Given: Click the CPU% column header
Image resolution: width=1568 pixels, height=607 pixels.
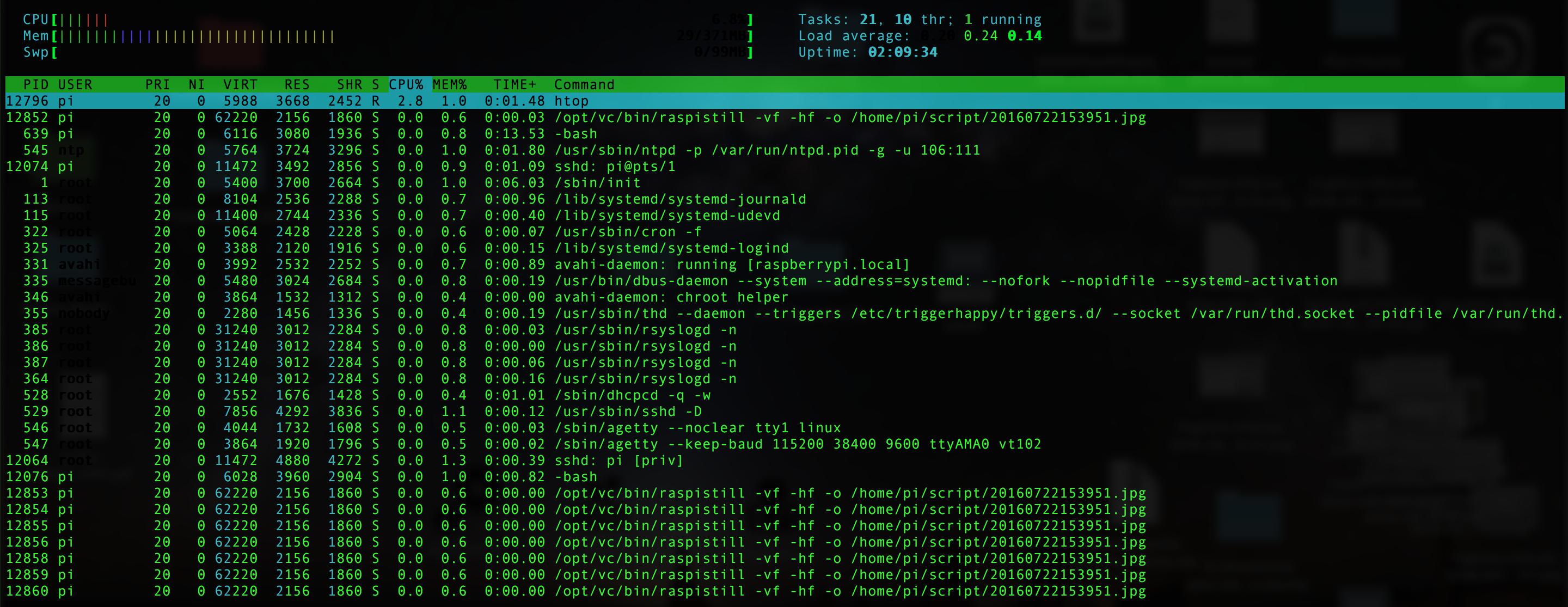Looking at the screenshot, I should click(x=406, y=84).
